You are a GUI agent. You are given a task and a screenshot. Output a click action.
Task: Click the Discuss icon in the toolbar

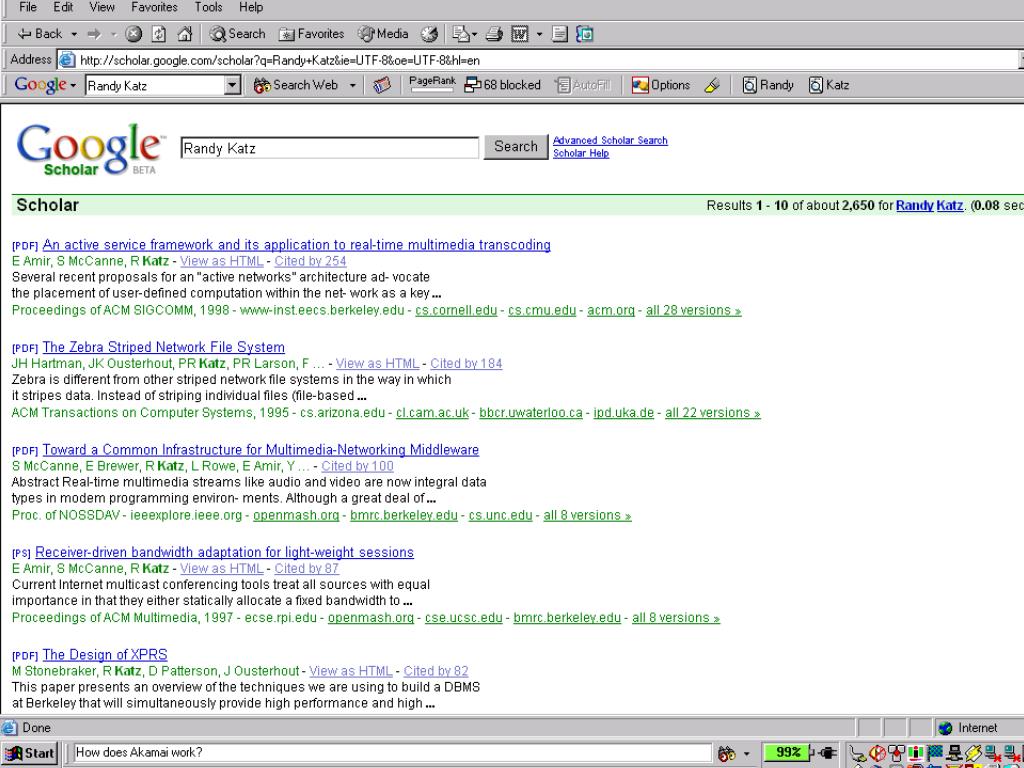click(x=560, y=34)
